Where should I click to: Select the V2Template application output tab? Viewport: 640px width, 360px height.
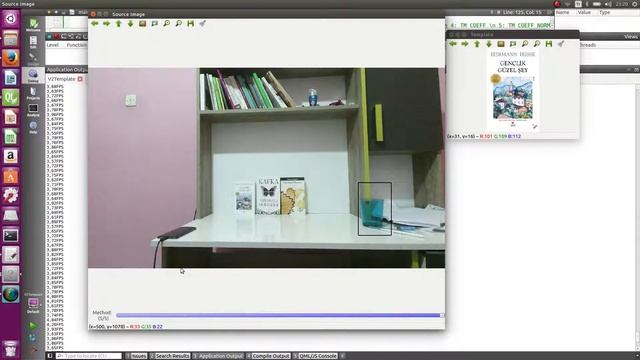tap(61, 79)
